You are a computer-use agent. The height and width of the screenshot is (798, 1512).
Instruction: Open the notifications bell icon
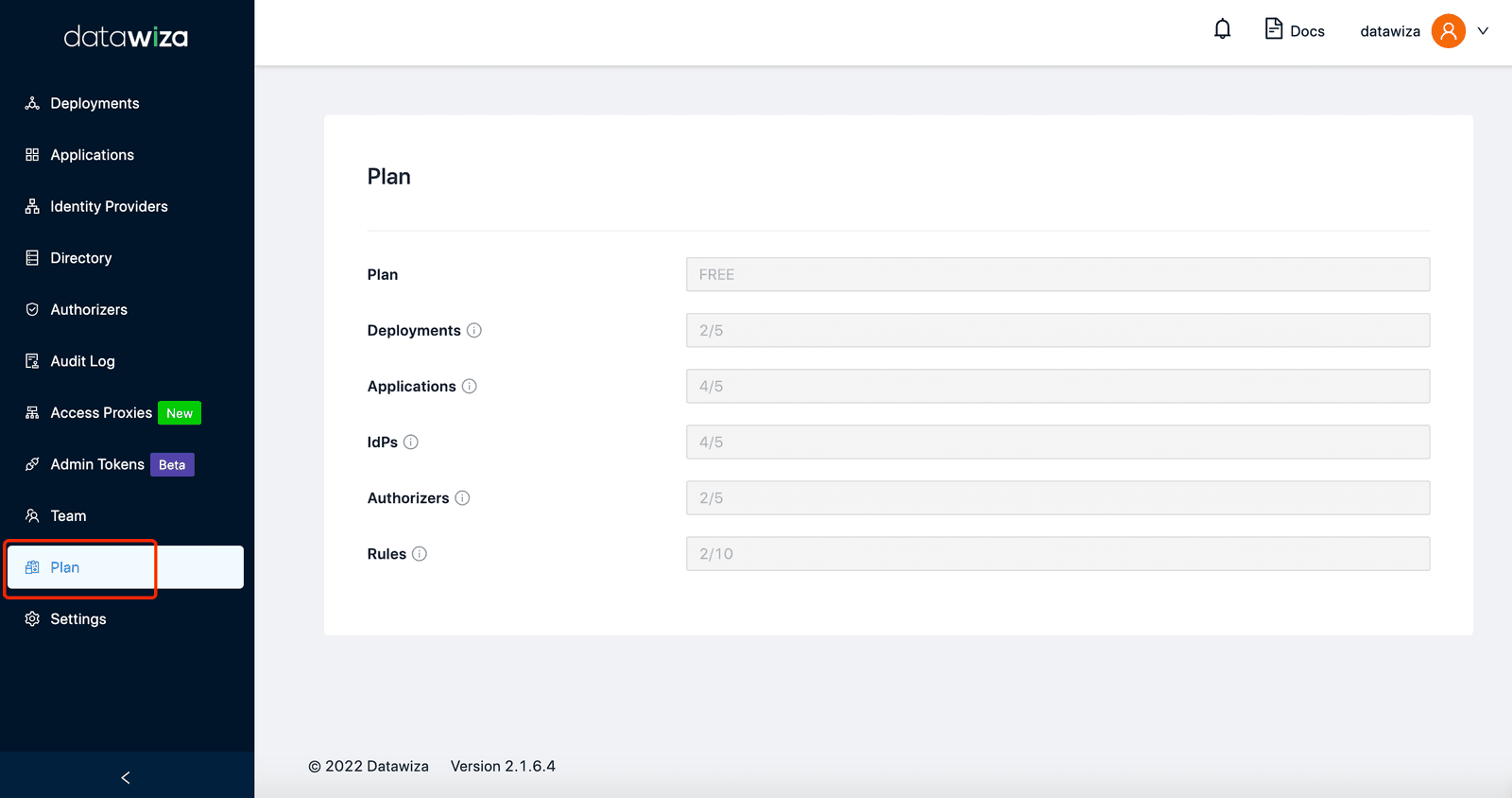(1222, 29)
